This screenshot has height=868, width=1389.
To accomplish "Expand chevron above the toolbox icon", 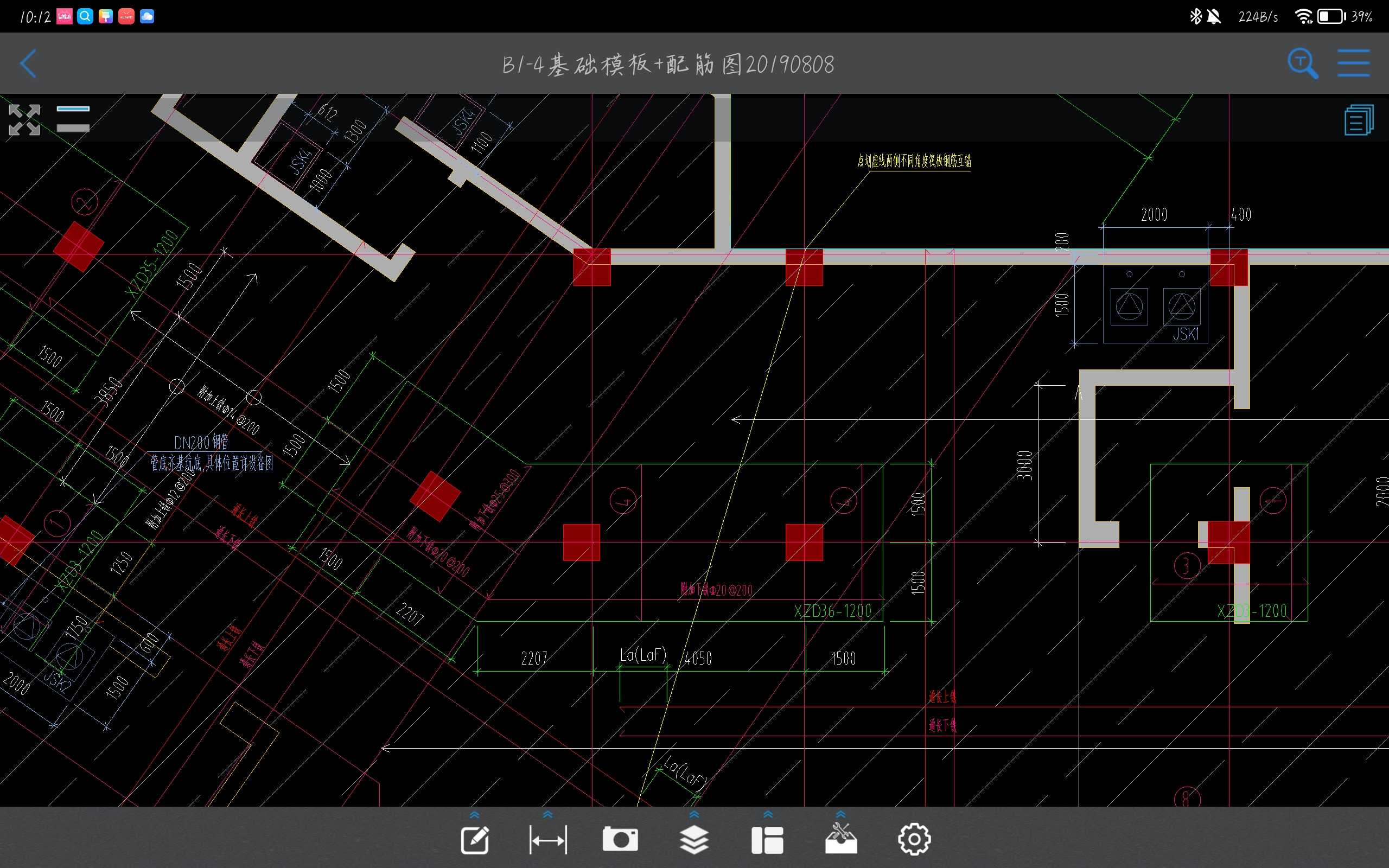I will 841,815.
